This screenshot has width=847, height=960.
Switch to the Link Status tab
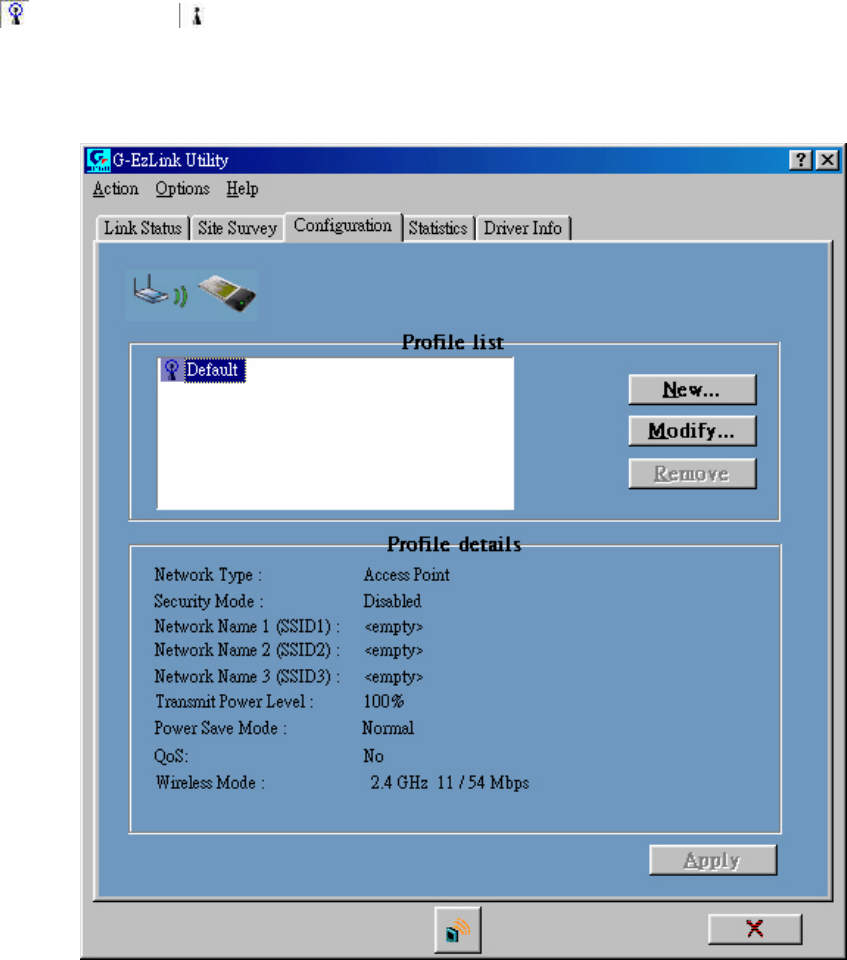[x=143, y=228]
